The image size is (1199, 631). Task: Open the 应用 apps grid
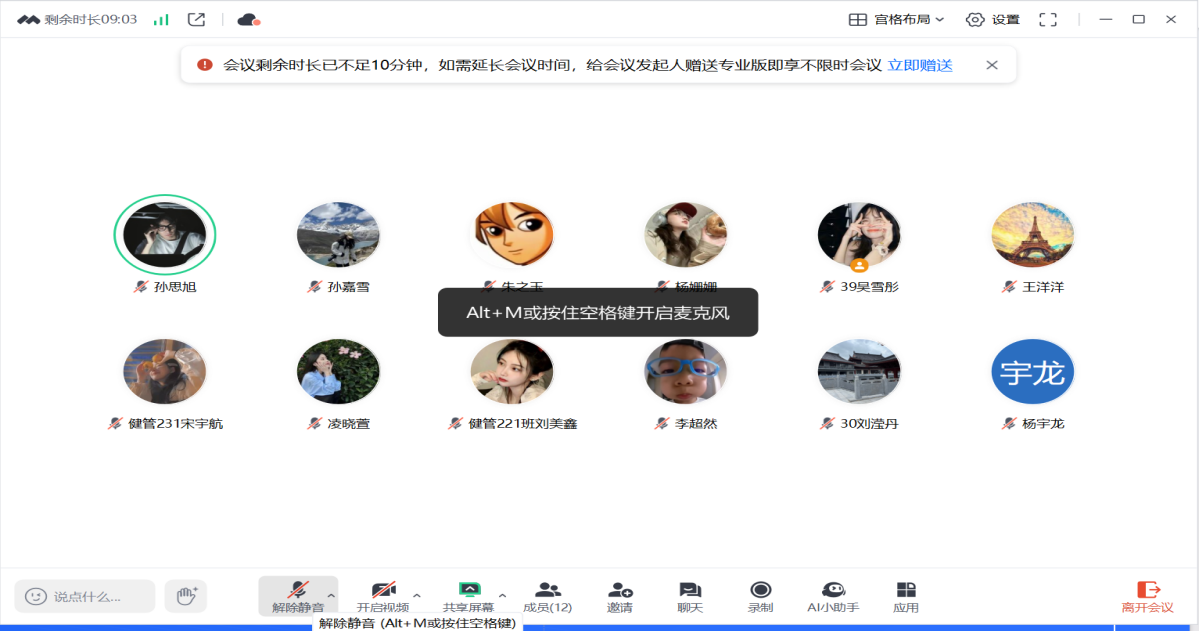(x=906, y=595)
